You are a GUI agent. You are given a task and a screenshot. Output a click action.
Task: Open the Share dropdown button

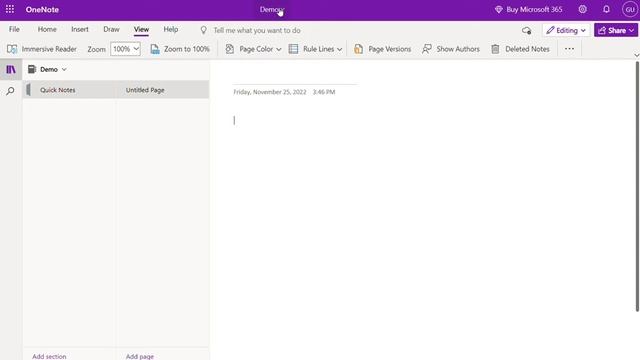616,30
